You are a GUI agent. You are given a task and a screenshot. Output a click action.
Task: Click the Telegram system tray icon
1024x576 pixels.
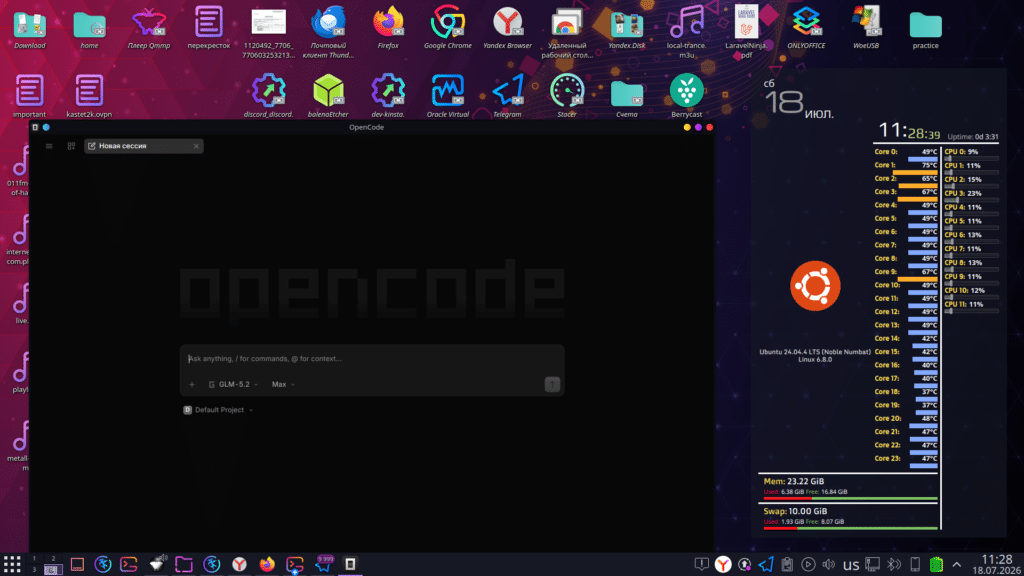coord(765,564)
